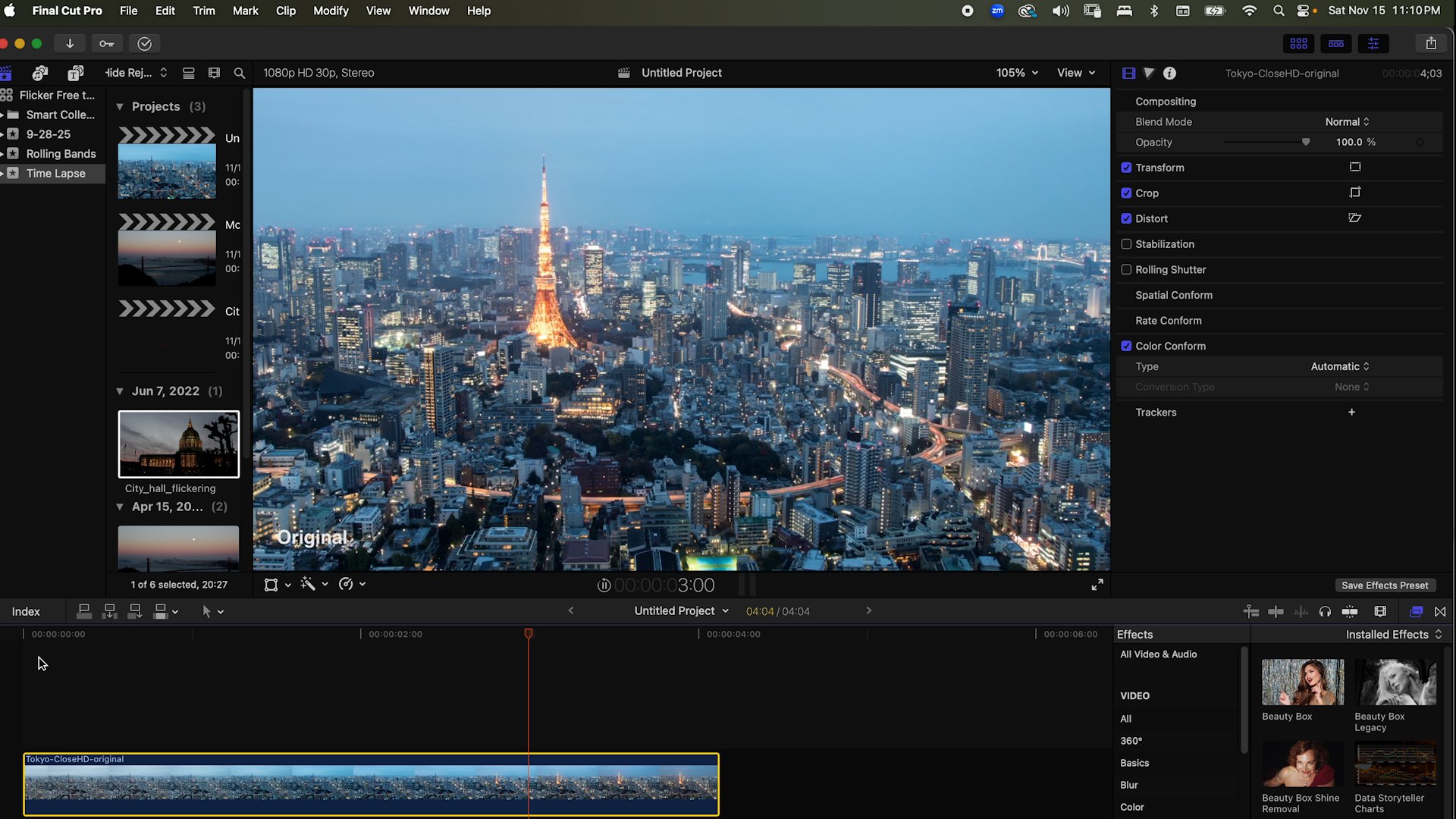The width and height of the screenshot is (1456, 819).
Task: Open the Clip menu
Action: tap(286, 11)
